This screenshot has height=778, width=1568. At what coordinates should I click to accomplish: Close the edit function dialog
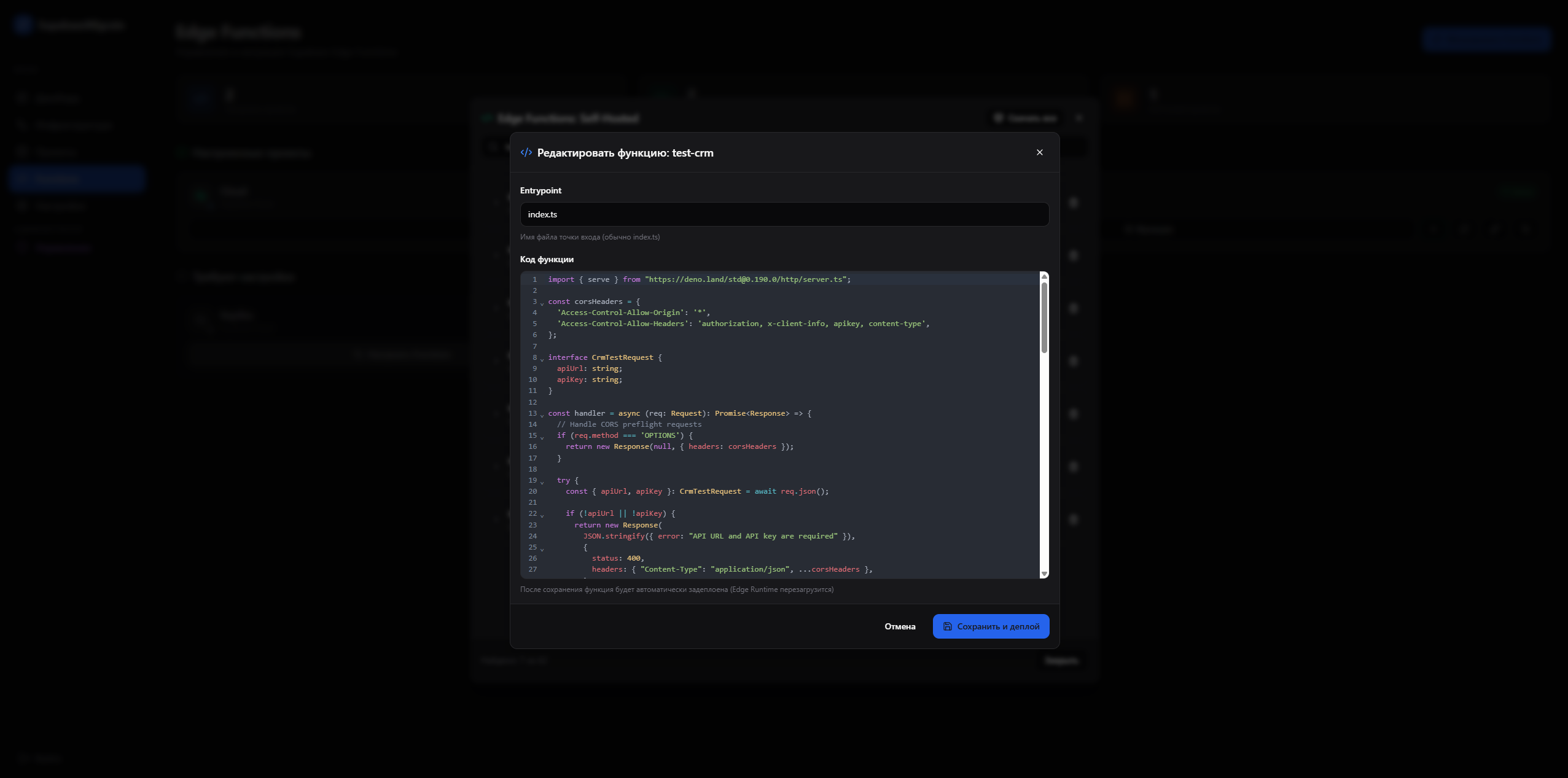click(1039, 152)
